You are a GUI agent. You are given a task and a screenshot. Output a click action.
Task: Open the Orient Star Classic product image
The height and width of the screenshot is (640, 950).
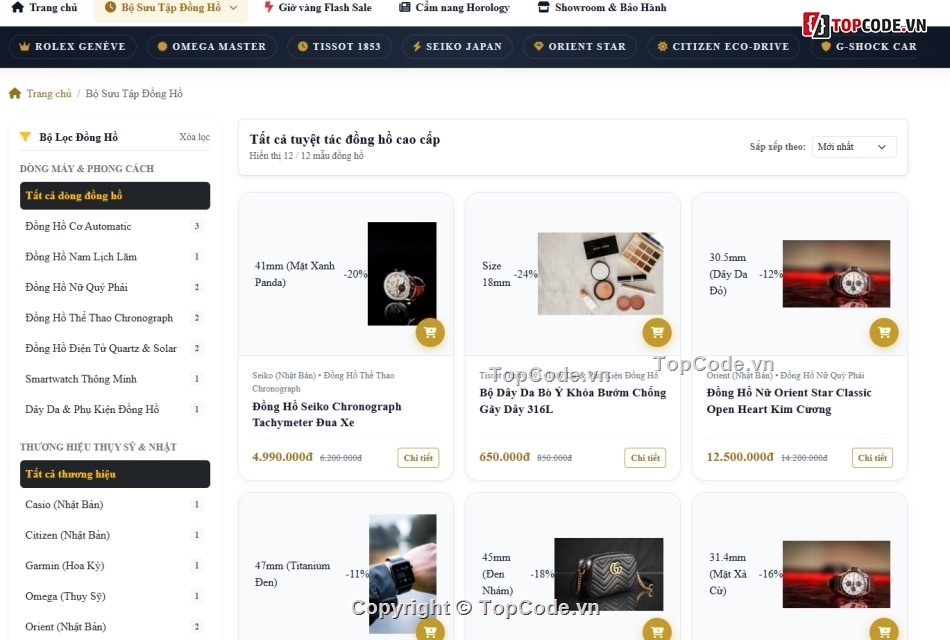click(836, 273)
